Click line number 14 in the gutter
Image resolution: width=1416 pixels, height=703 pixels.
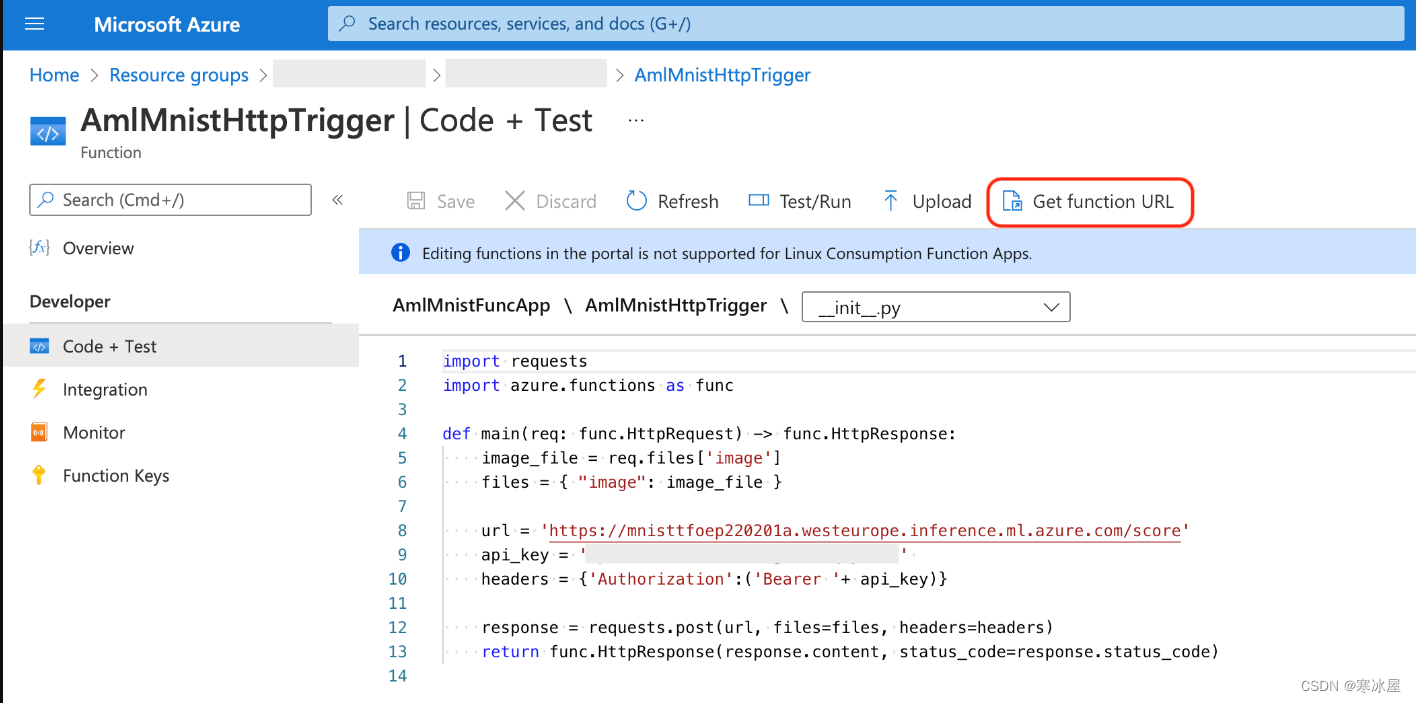click(x=398, y=676)
